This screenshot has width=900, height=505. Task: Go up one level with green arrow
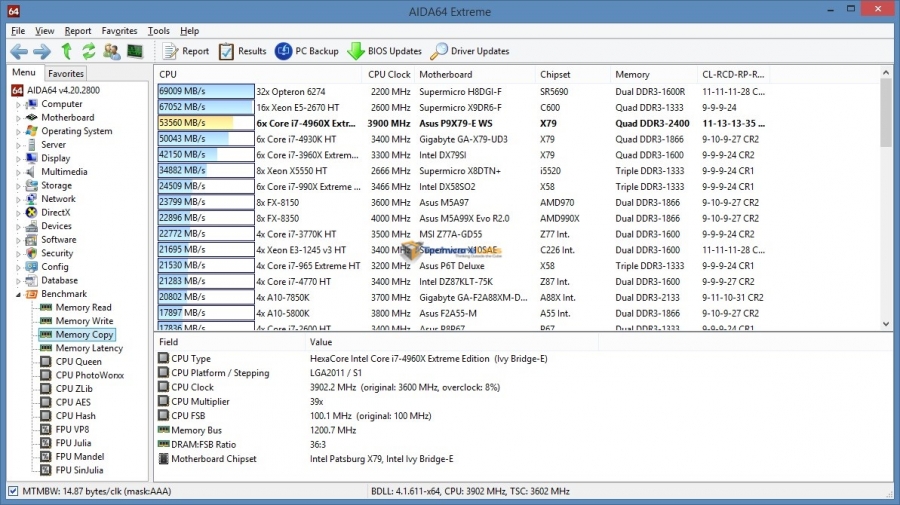point(67,52)
